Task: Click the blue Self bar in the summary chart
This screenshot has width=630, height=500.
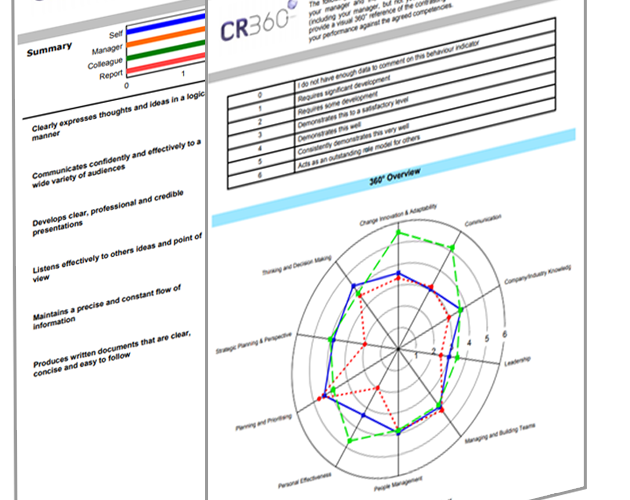Action: 166,24
